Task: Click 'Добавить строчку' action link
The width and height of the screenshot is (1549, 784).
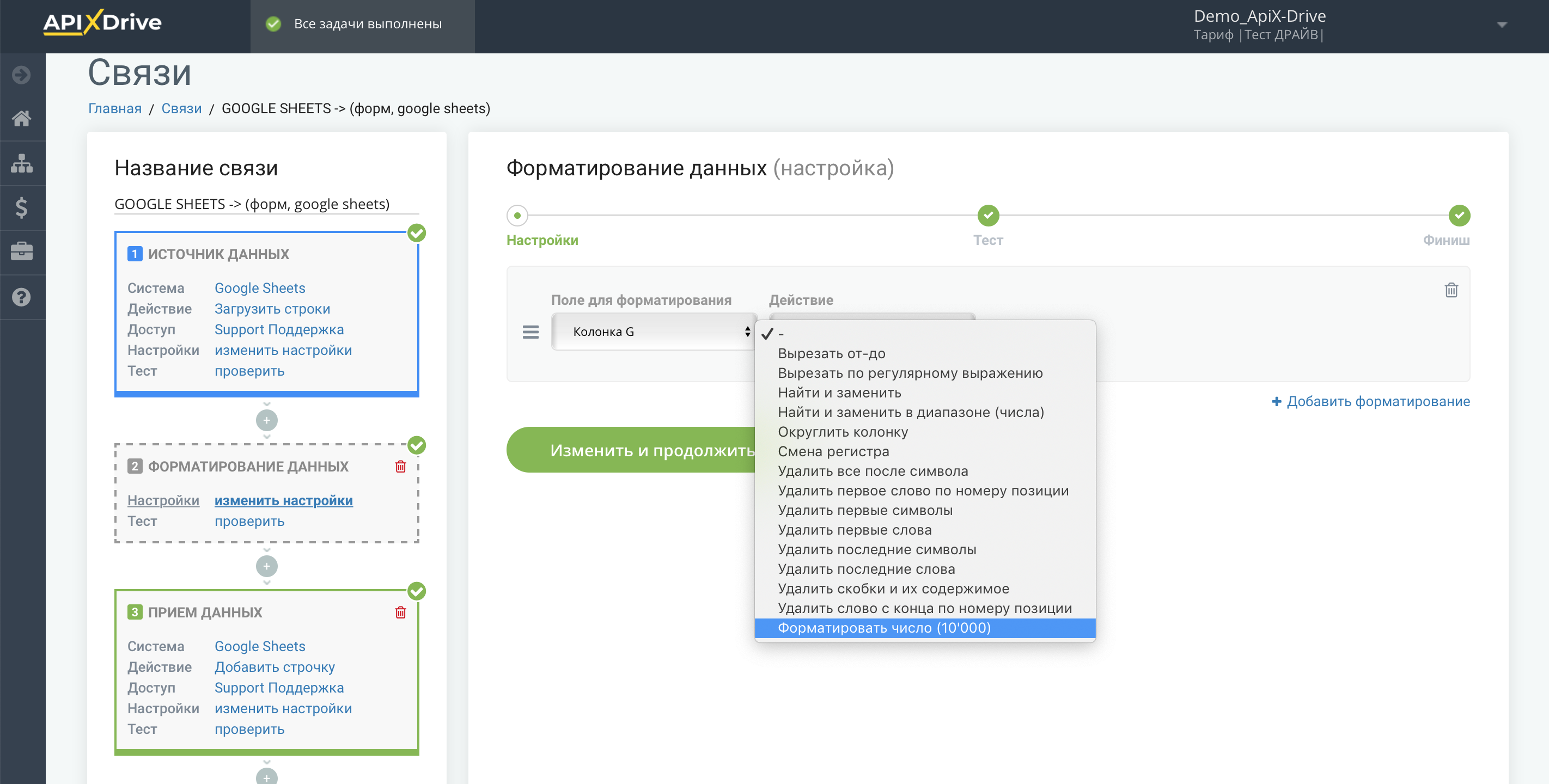Action: coord(275,667)
